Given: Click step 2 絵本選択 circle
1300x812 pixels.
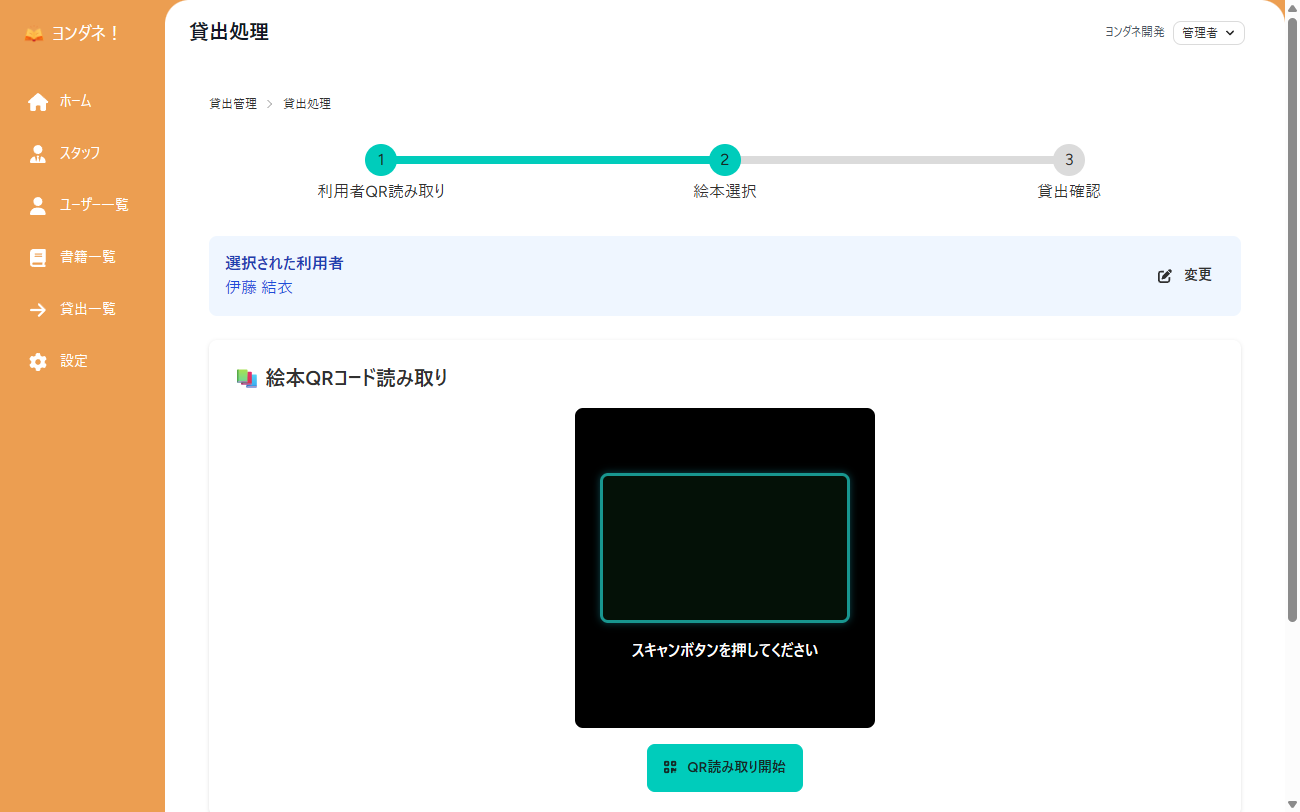Looking at the screenshot, I should click(724, 160).
